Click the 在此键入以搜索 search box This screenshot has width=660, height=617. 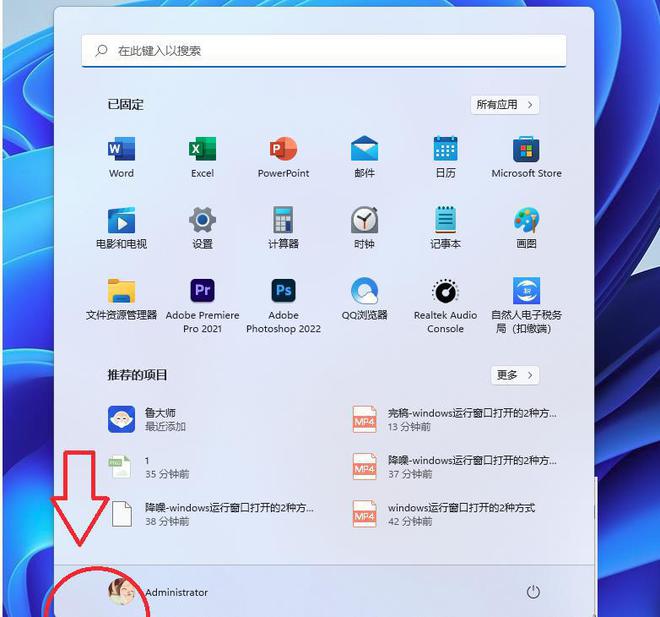tap(324, 51)
